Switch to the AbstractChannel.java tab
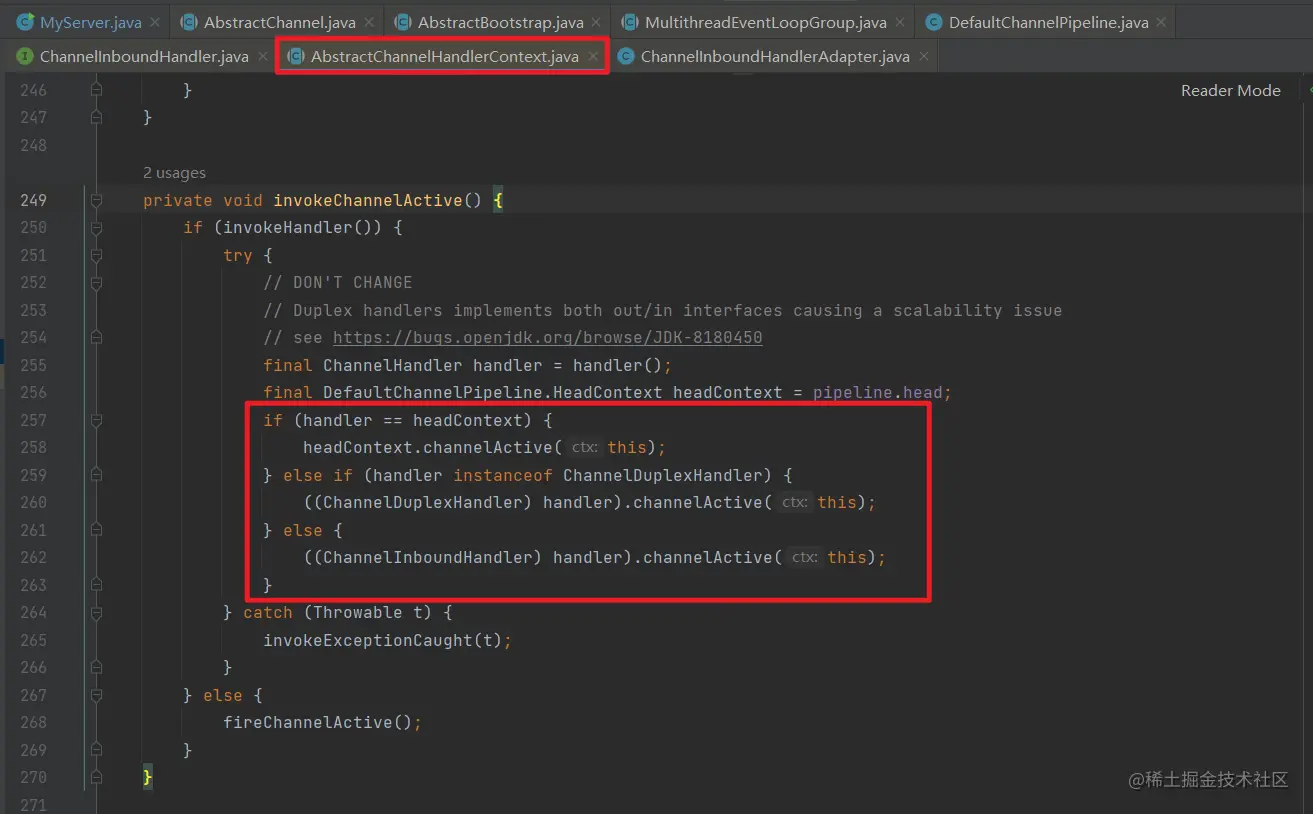The image size is (1313, 814). [279, 22]
